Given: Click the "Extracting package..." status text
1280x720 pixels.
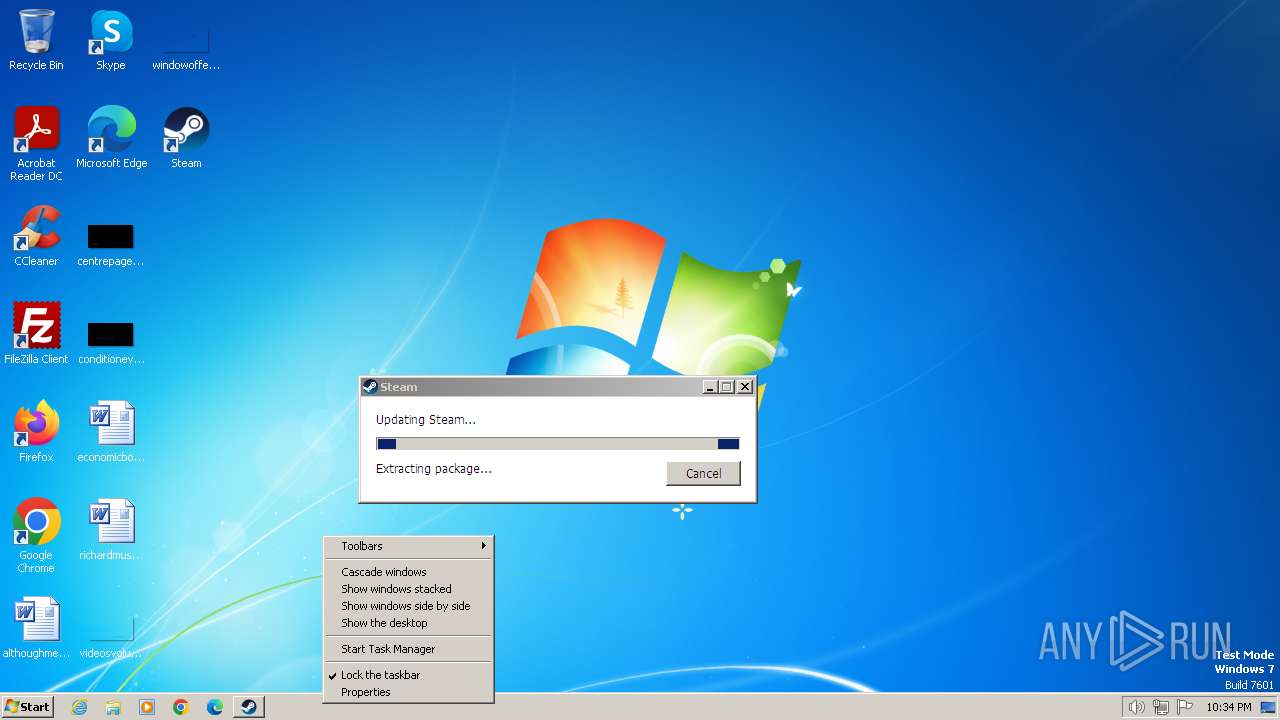Looking at the screenshot, I should [434, 469].
